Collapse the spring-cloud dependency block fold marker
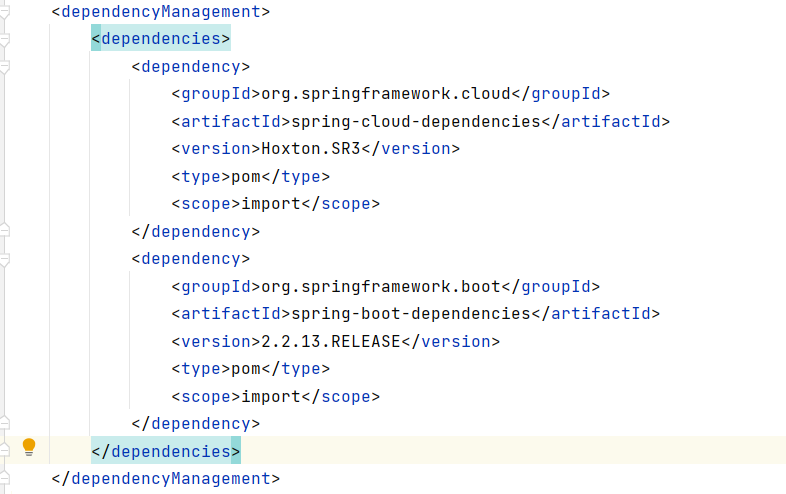Screen dimensions: 786x494 tap(4, 67)
